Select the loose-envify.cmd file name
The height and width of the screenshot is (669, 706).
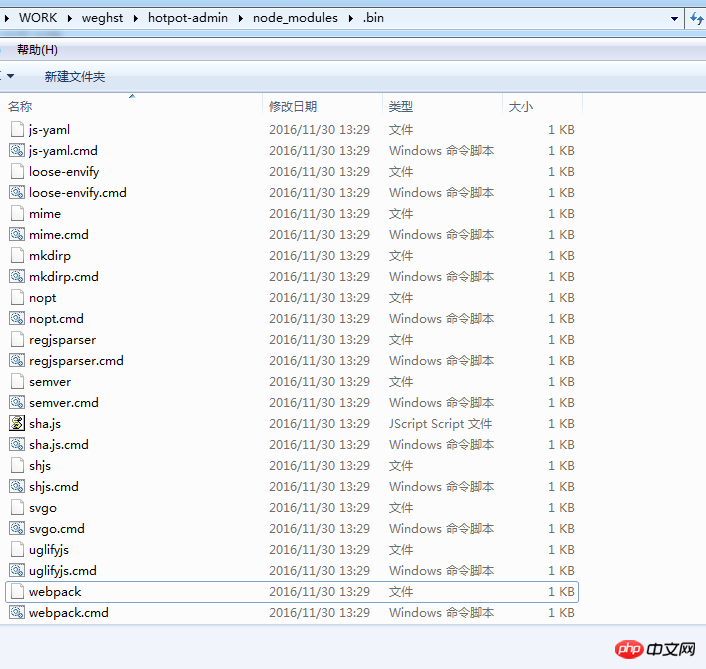[77, 193]
